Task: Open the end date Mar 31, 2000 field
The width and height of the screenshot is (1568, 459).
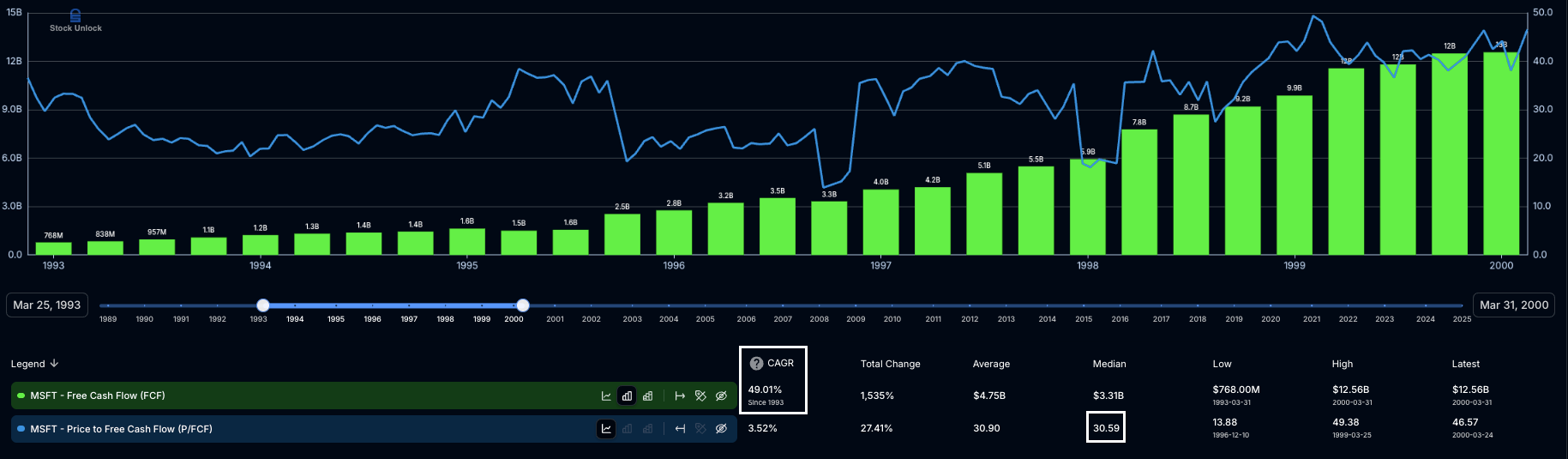Action: (1514, 305)
